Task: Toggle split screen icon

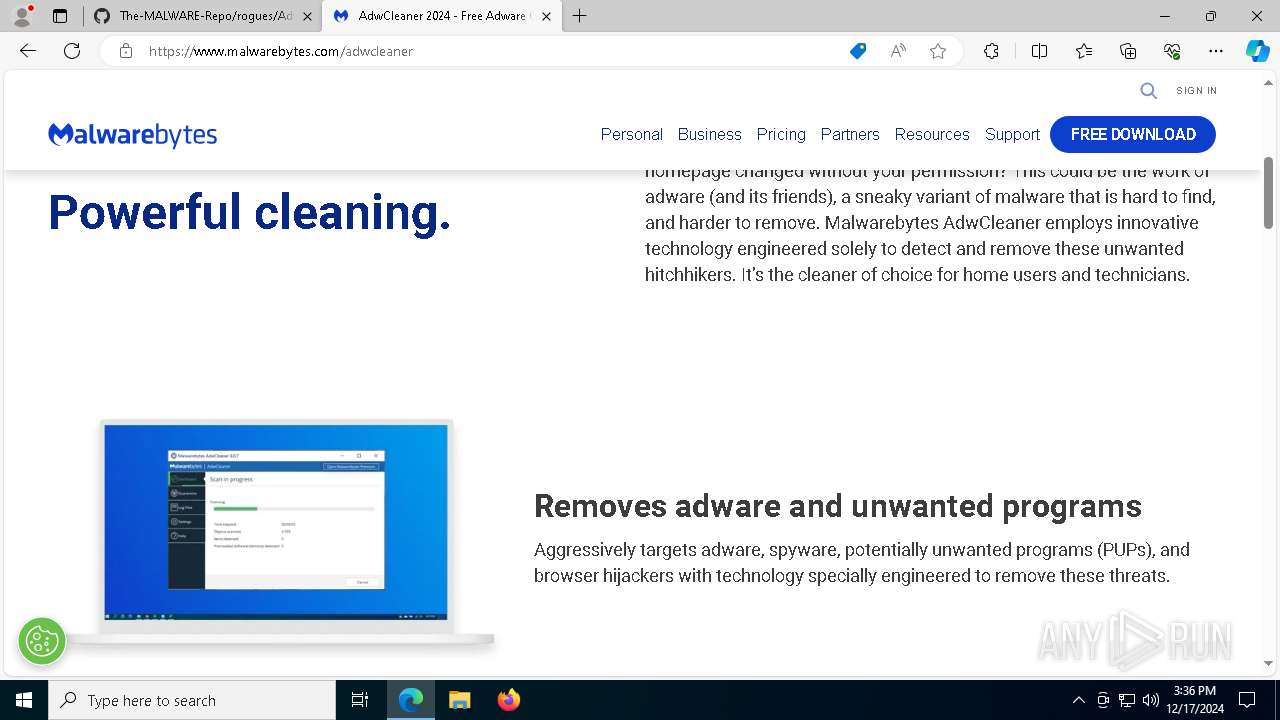Action: tap(1039, 51)
